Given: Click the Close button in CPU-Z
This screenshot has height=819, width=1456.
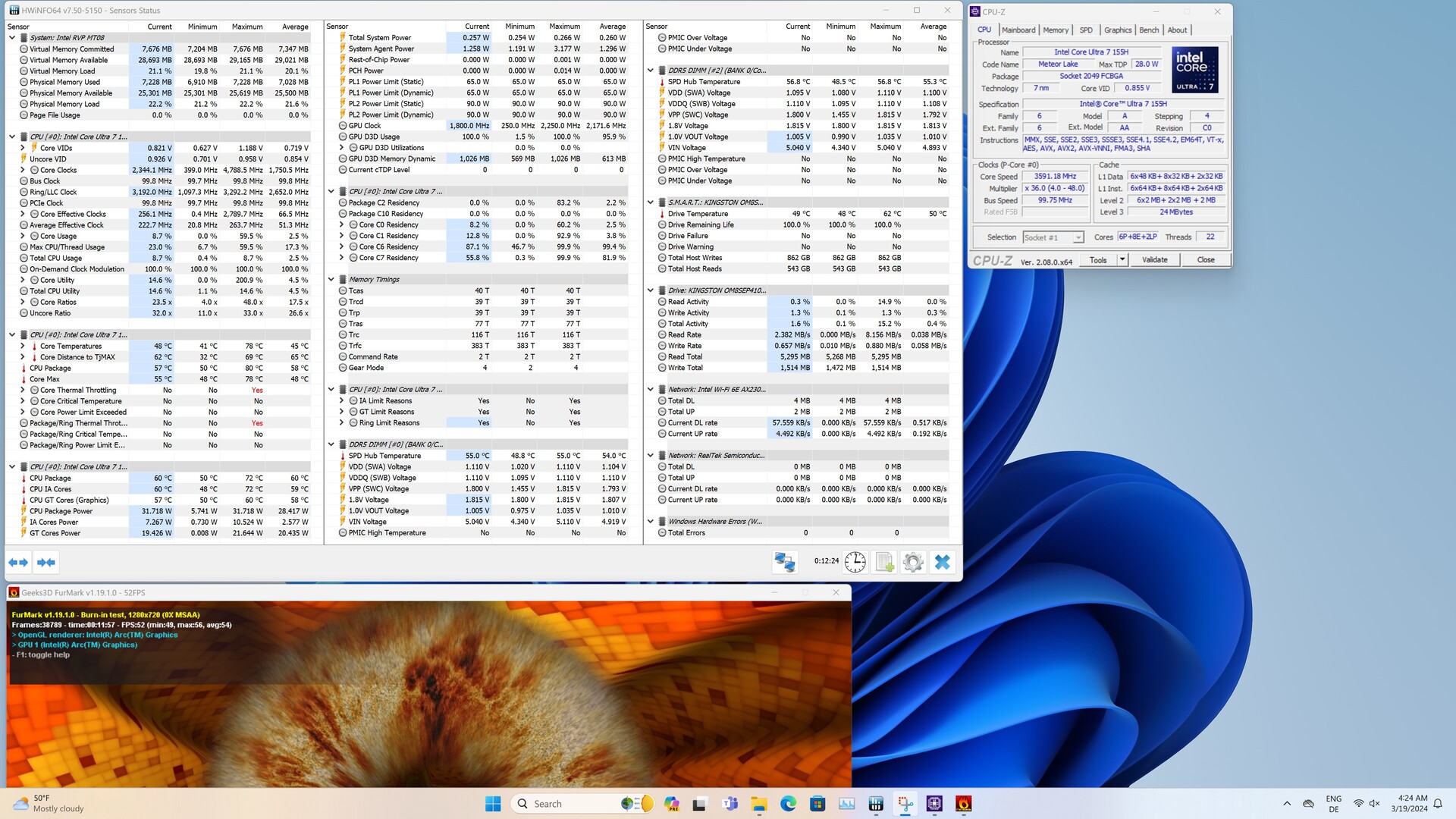Looking at the screenshot, I should pyautogui.click(x=1206, y=260).
